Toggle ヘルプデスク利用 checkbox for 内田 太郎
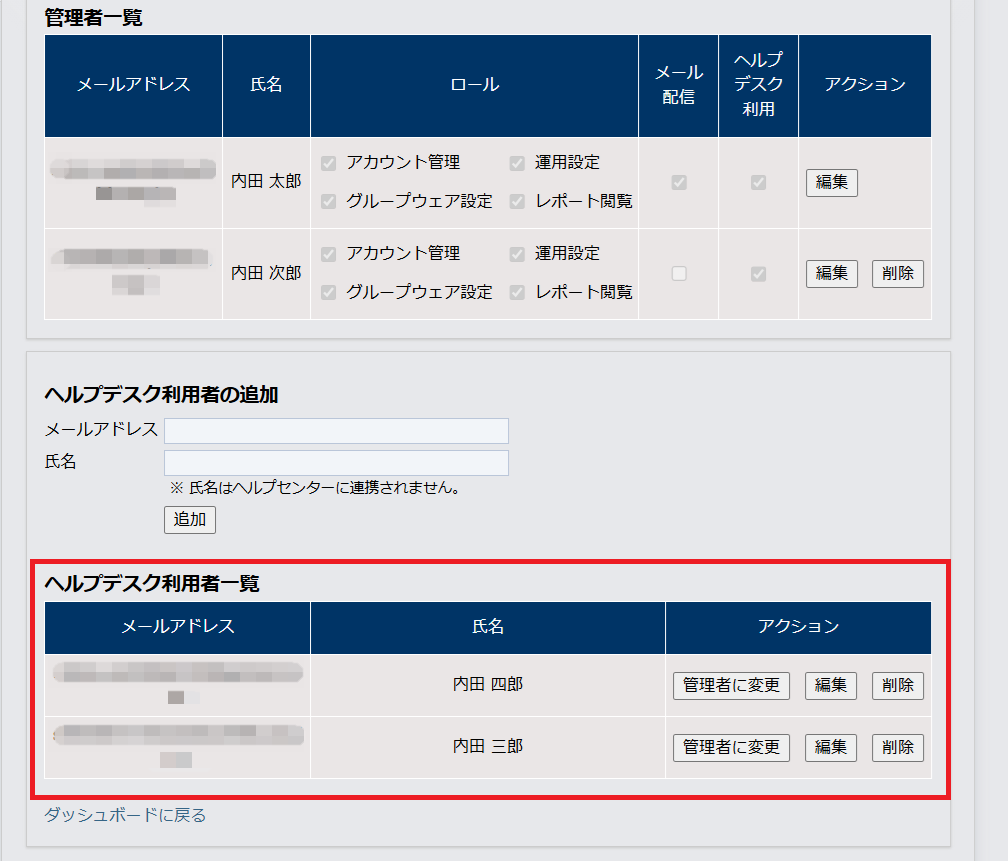 pos(757,182)
